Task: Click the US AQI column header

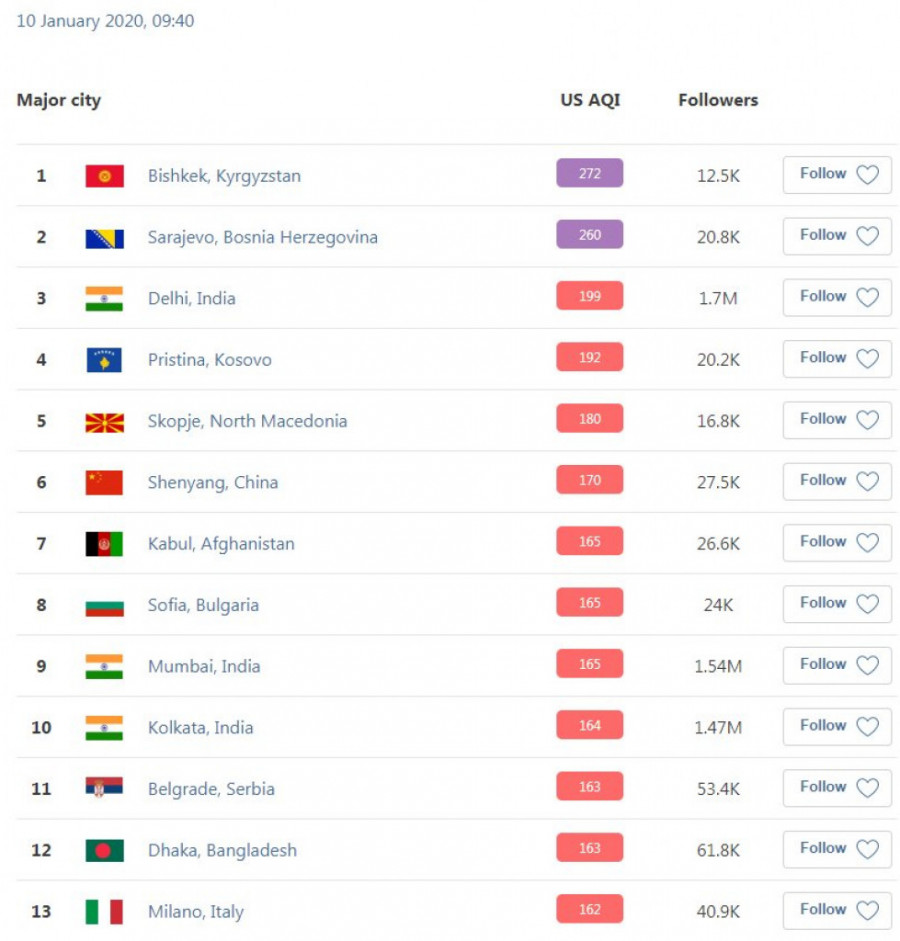Action: [x=590, y=100]
